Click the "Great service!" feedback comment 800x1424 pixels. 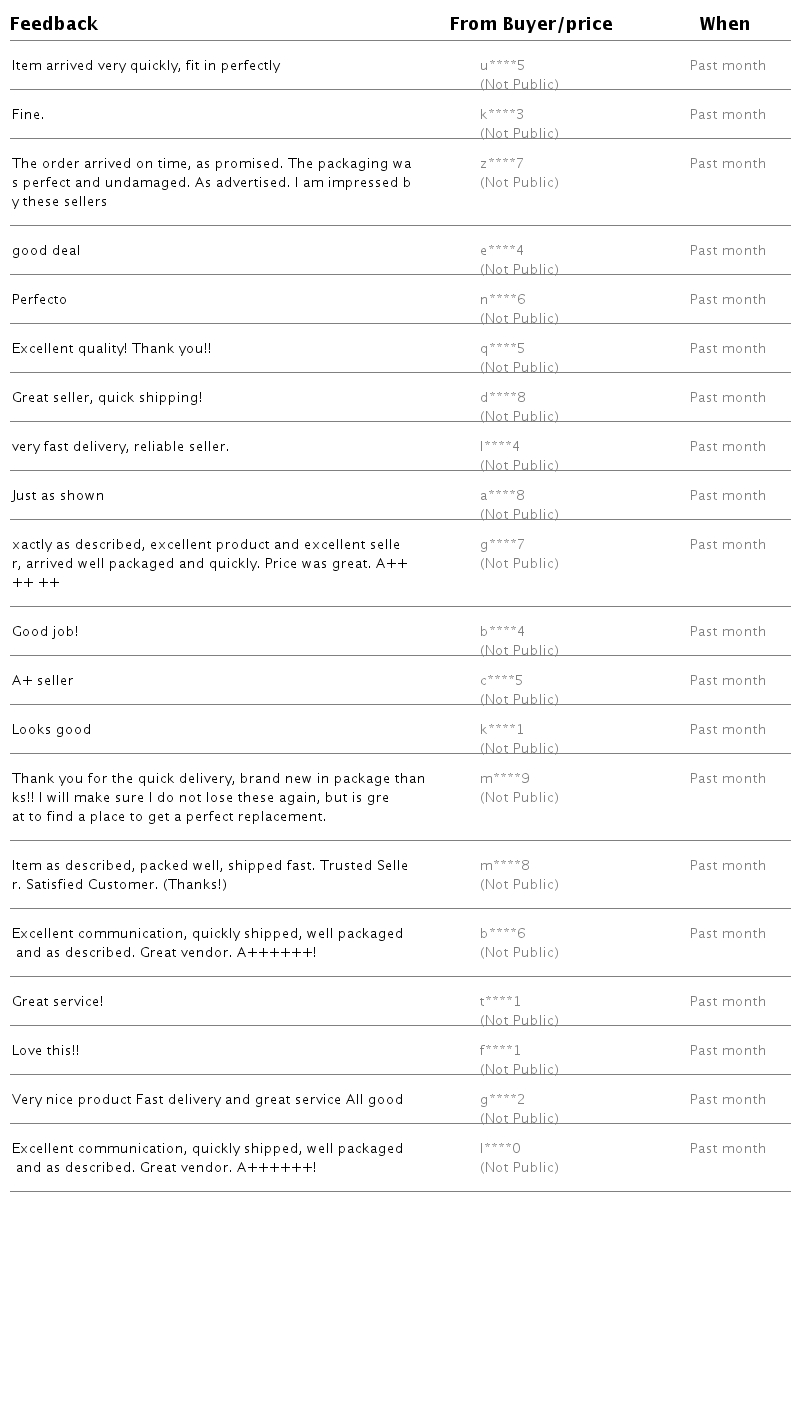[58, 1002]
